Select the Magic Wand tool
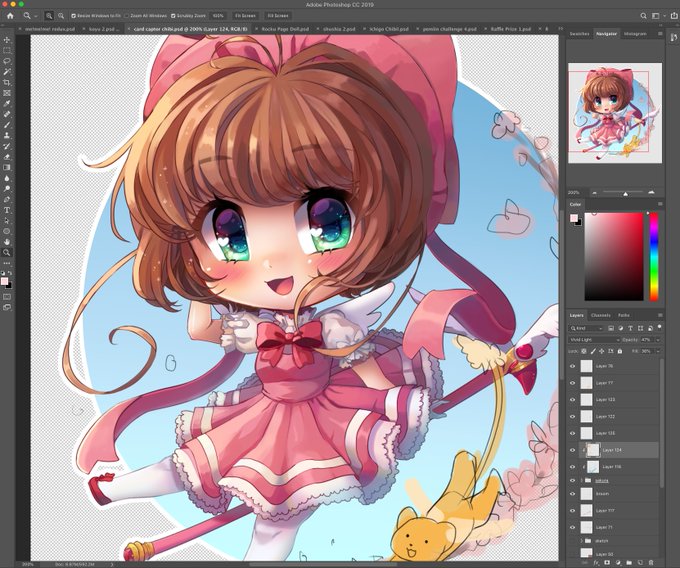The image size is (680, 568). (x=7, y=72)
